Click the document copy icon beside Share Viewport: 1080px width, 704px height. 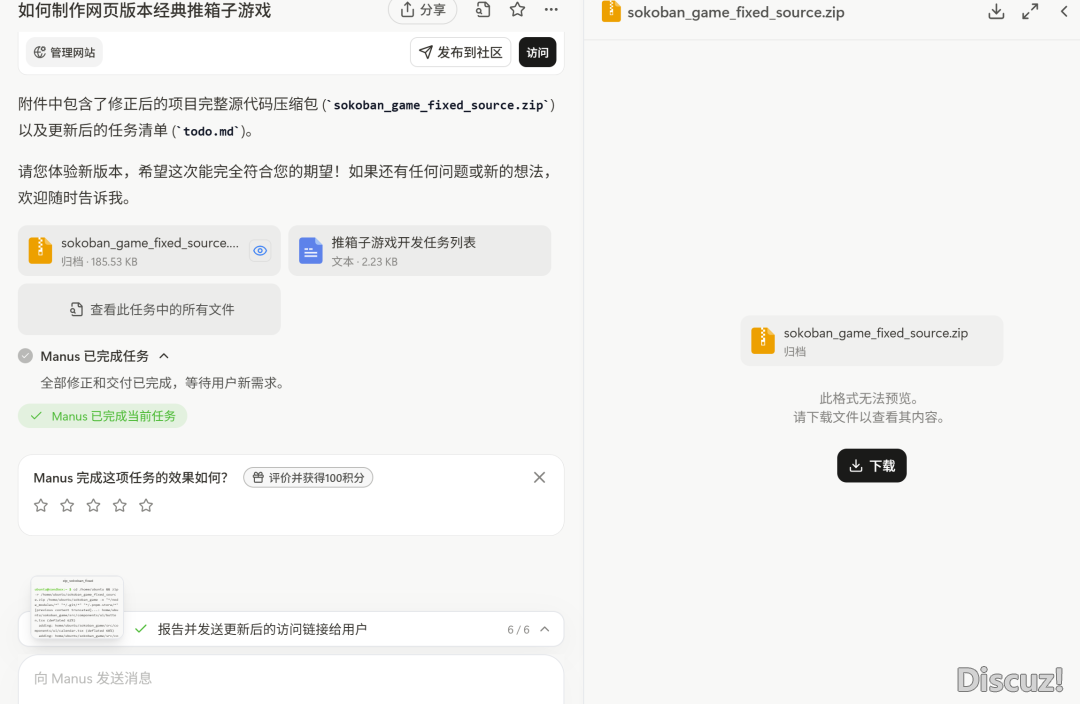pyautogui.click(x=483, y=10)
